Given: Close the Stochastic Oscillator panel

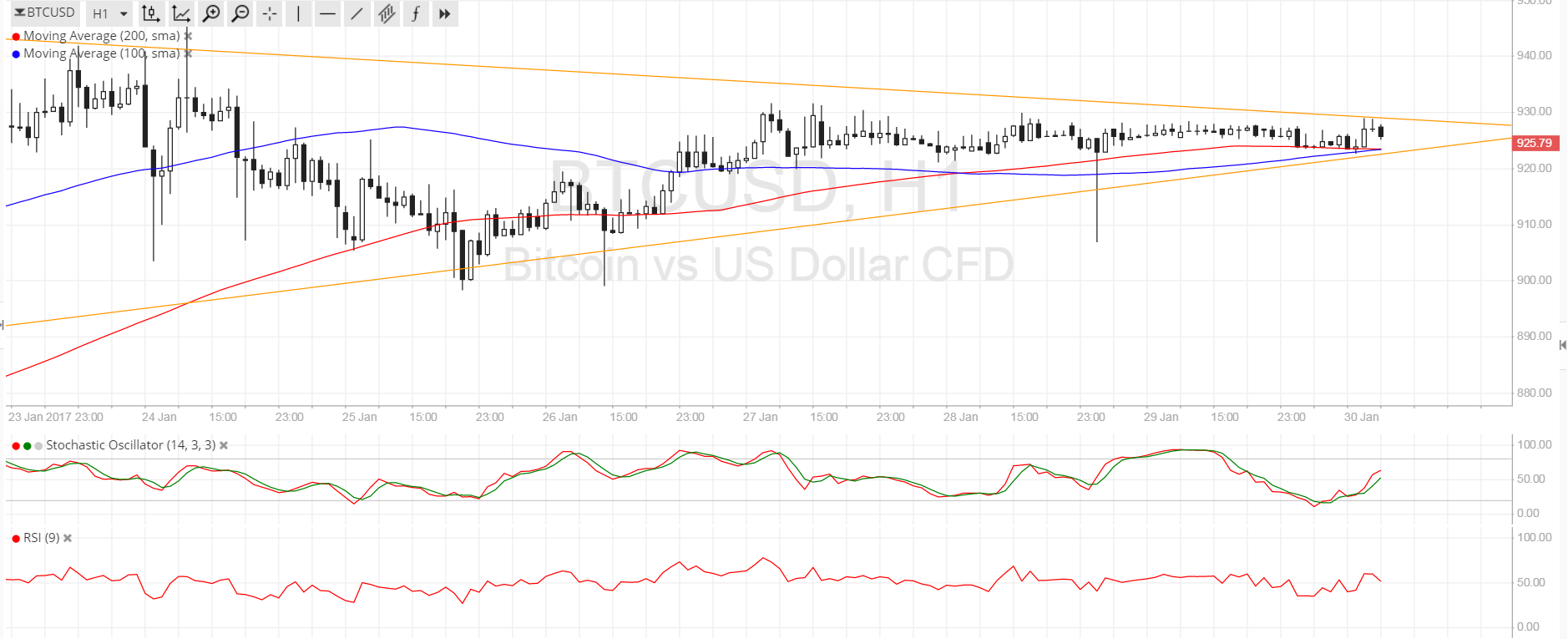Looking at the screenshot, I should (224, 445).
